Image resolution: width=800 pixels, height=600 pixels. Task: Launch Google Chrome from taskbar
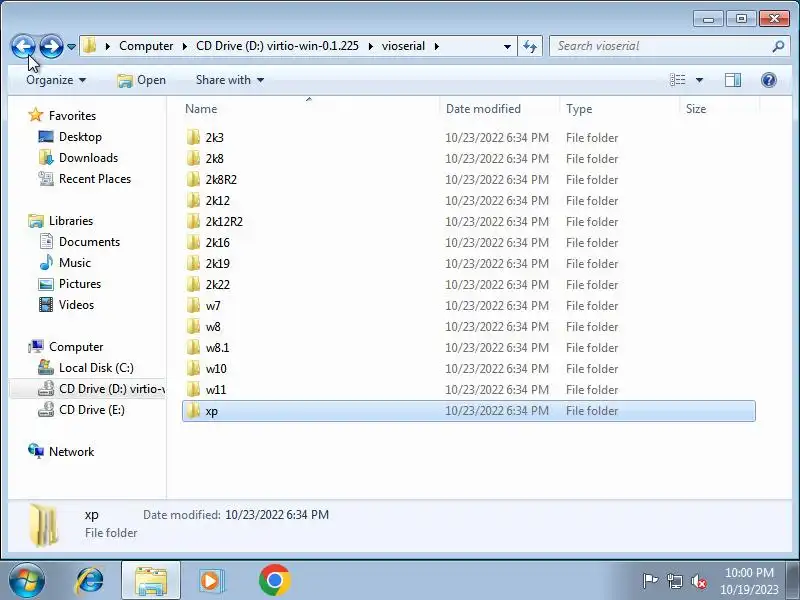(274, 581)
